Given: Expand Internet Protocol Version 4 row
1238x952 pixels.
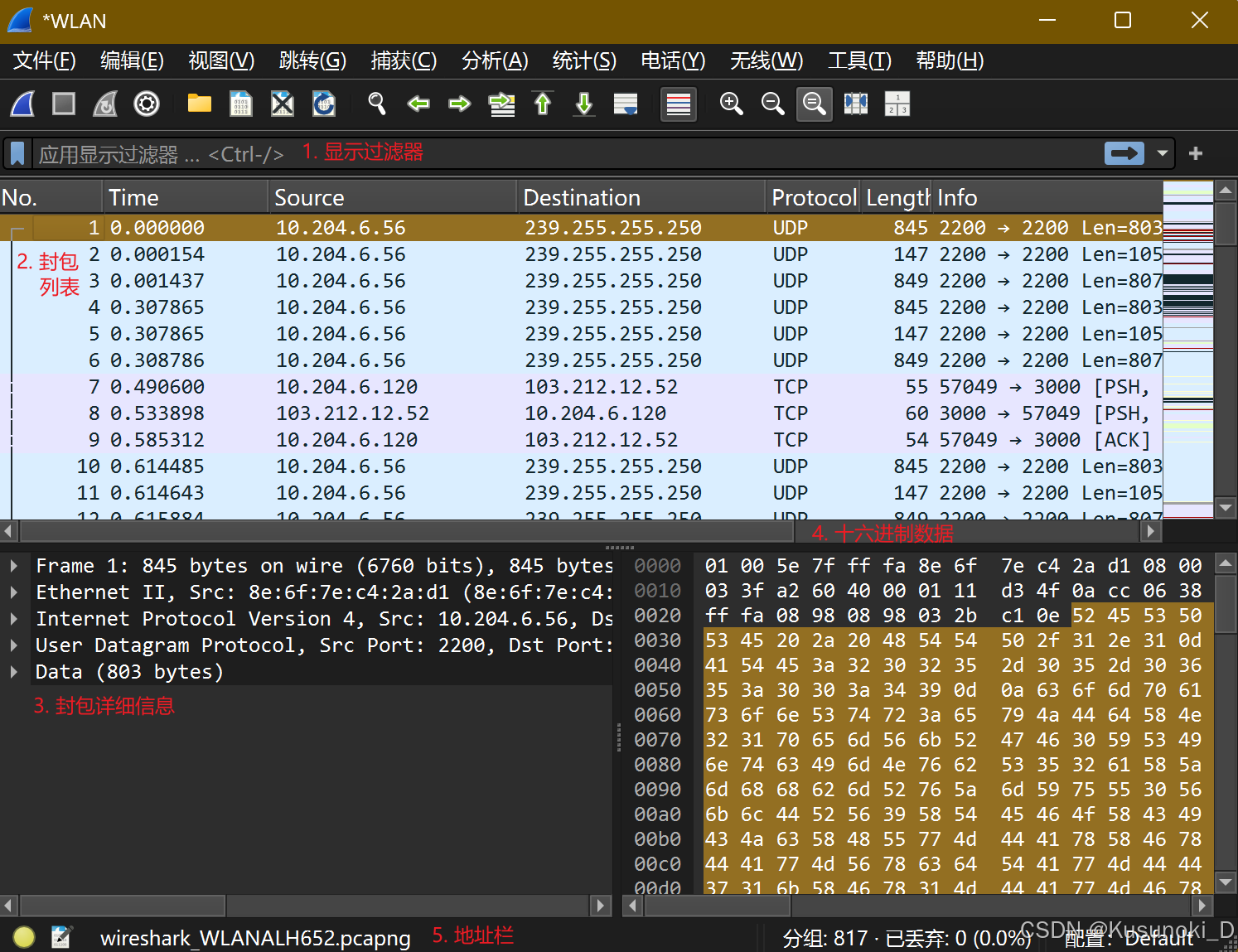Looking at the screenshot, I should pyautogui.click(x=13, y=619).
